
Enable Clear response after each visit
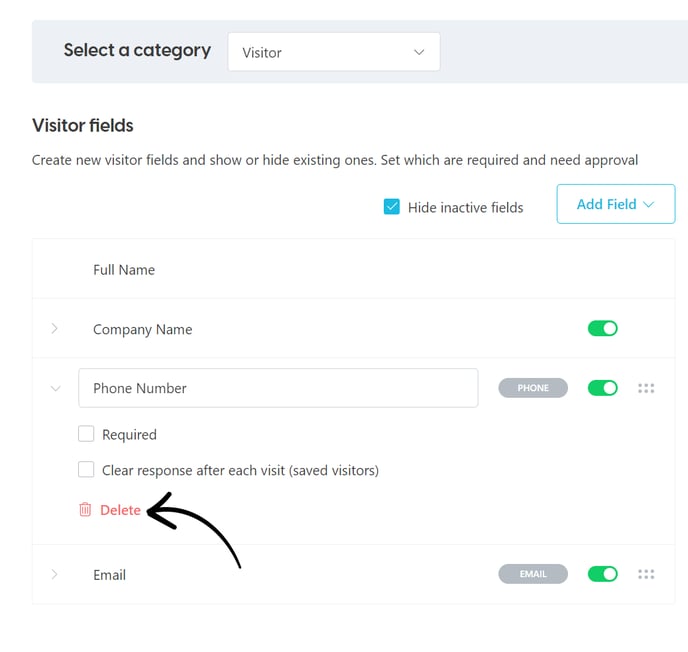(x=86, y=469)
